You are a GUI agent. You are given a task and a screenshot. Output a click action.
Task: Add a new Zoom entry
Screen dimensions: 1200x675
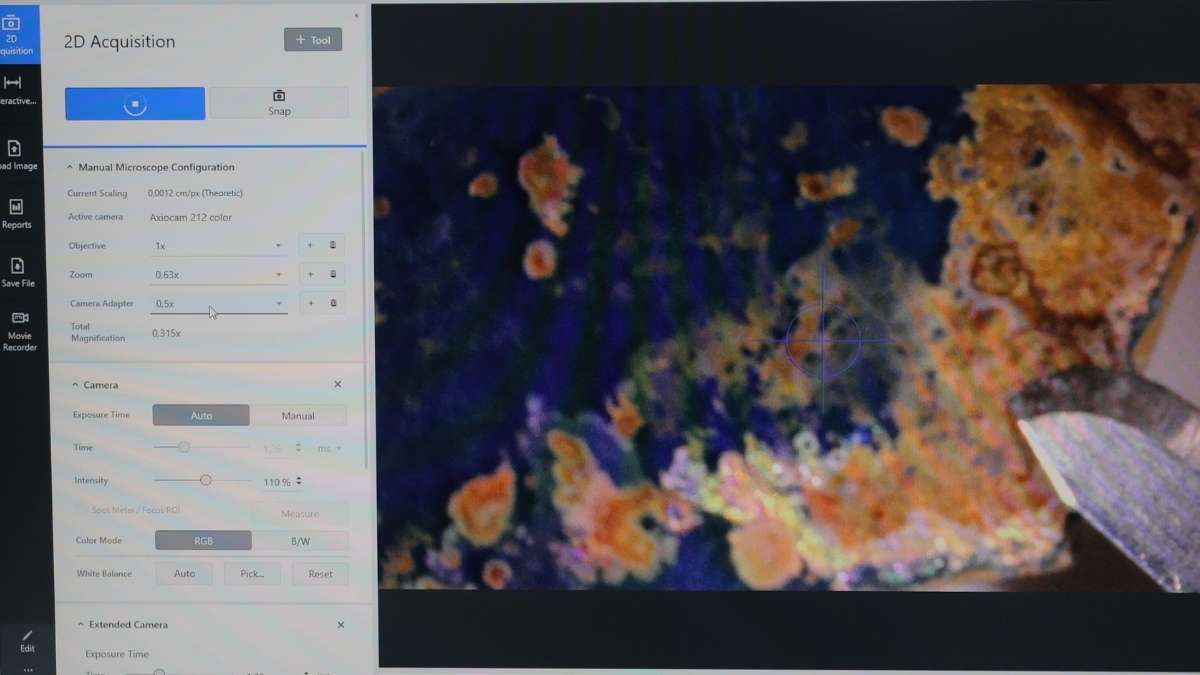pyautogui.click(x=310, y=274)
